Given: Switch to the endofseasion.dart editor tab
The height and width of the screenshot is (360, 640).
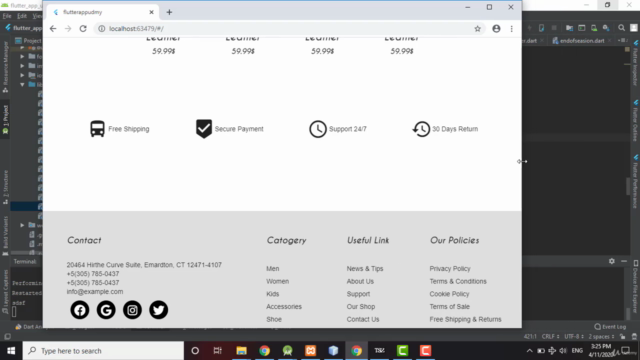Looking at the screenshot, I should point(581,41).
